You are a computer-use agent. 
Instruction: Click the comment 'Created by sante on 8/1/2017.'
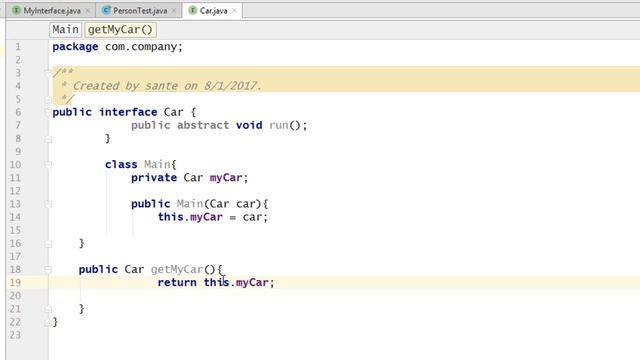tap(167, 86)
